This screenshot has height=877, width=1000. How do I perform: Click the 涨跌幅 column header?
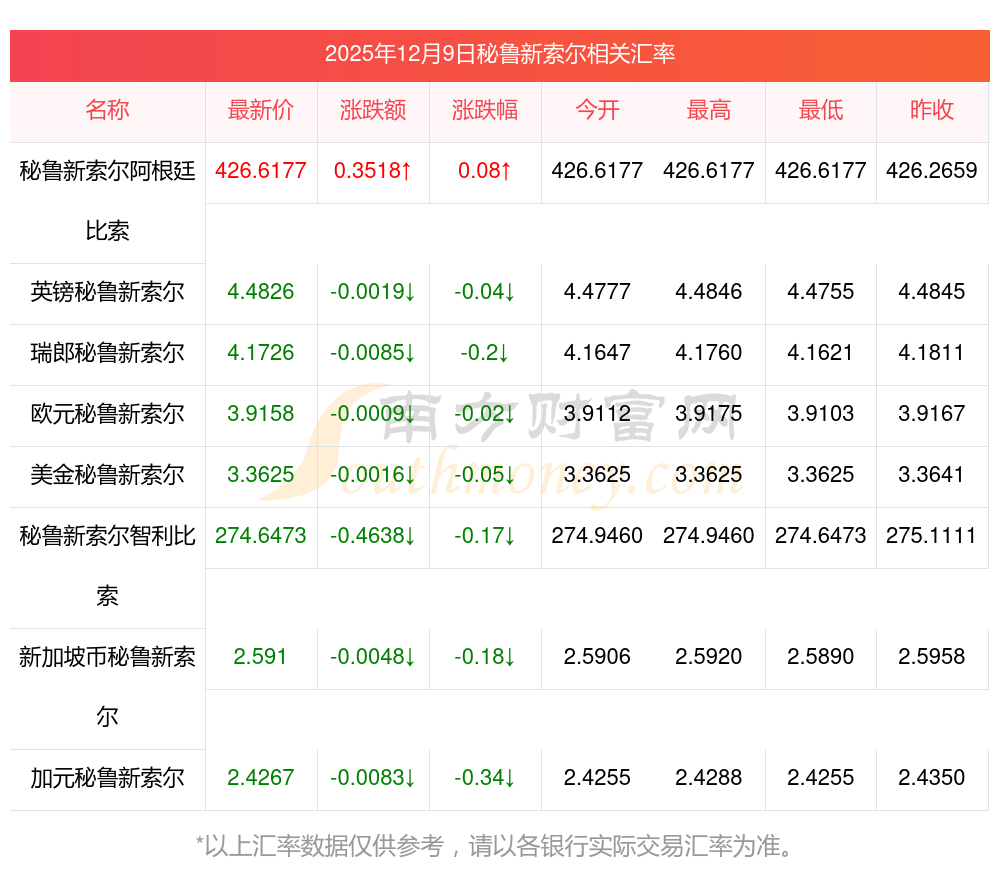point(485,110)
